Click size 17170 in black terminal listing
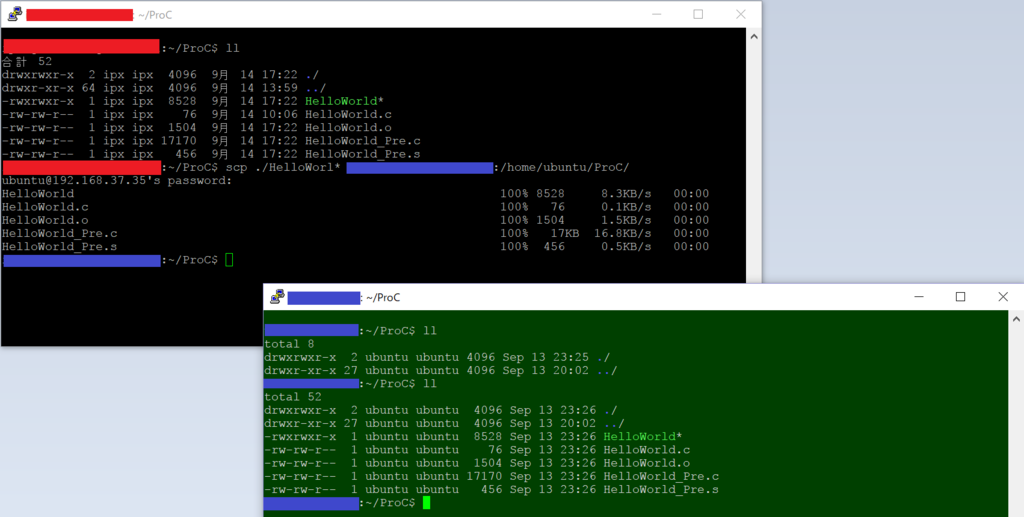 pos(179,141)
